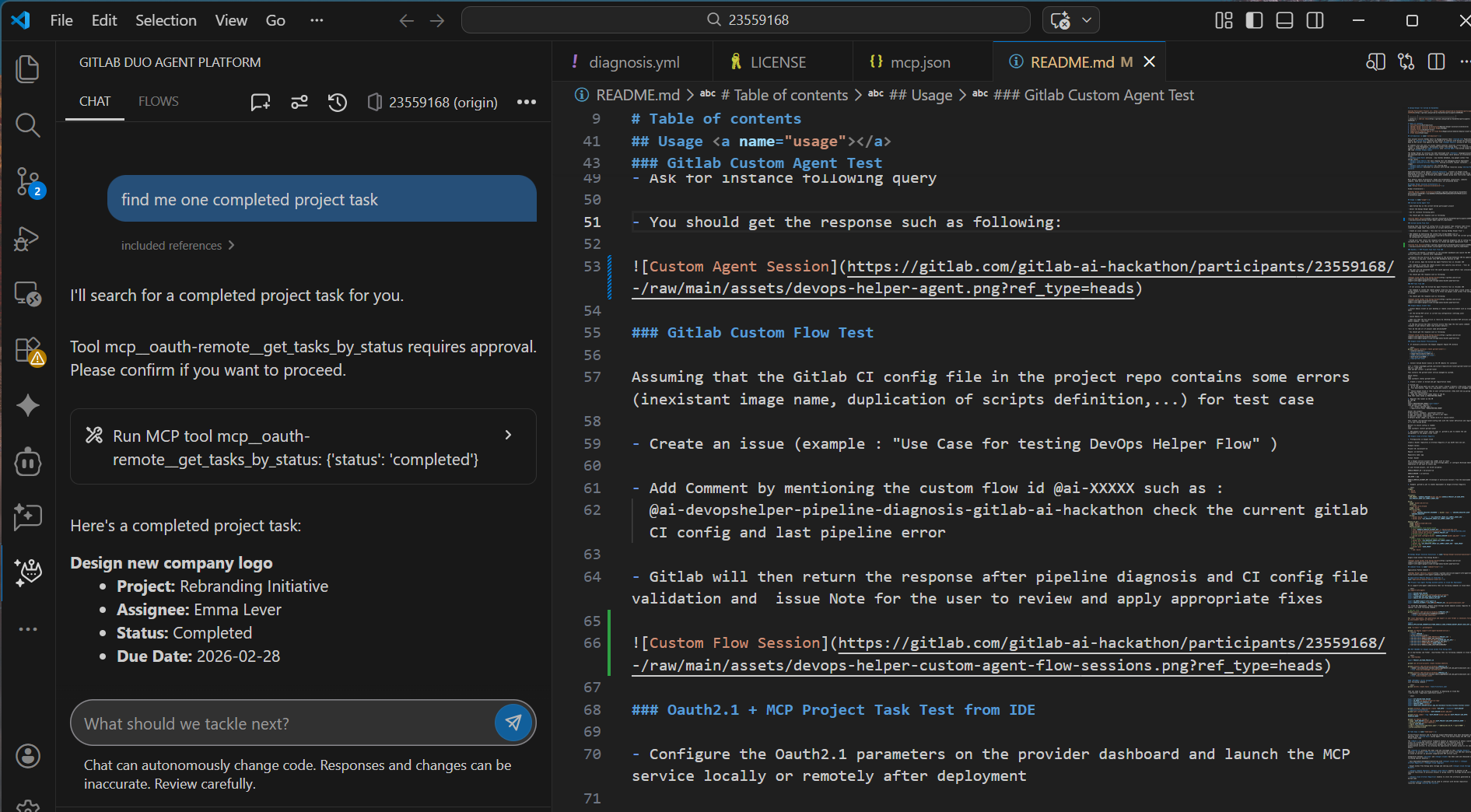Open Source Control view with badge

pyautogui.click(x=28, y=181)
